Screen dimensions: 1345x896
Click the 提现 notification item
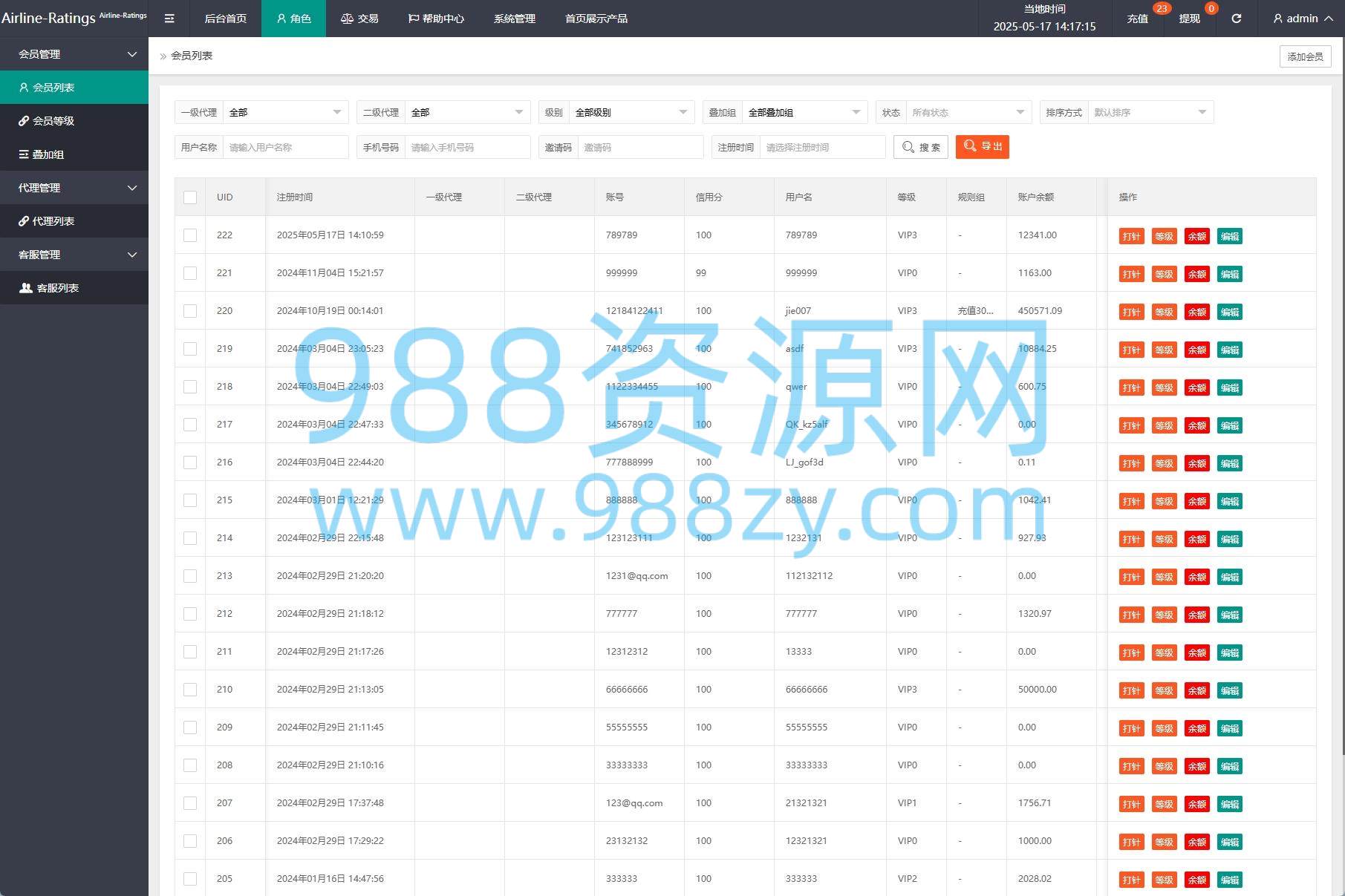pos(1189,19)
